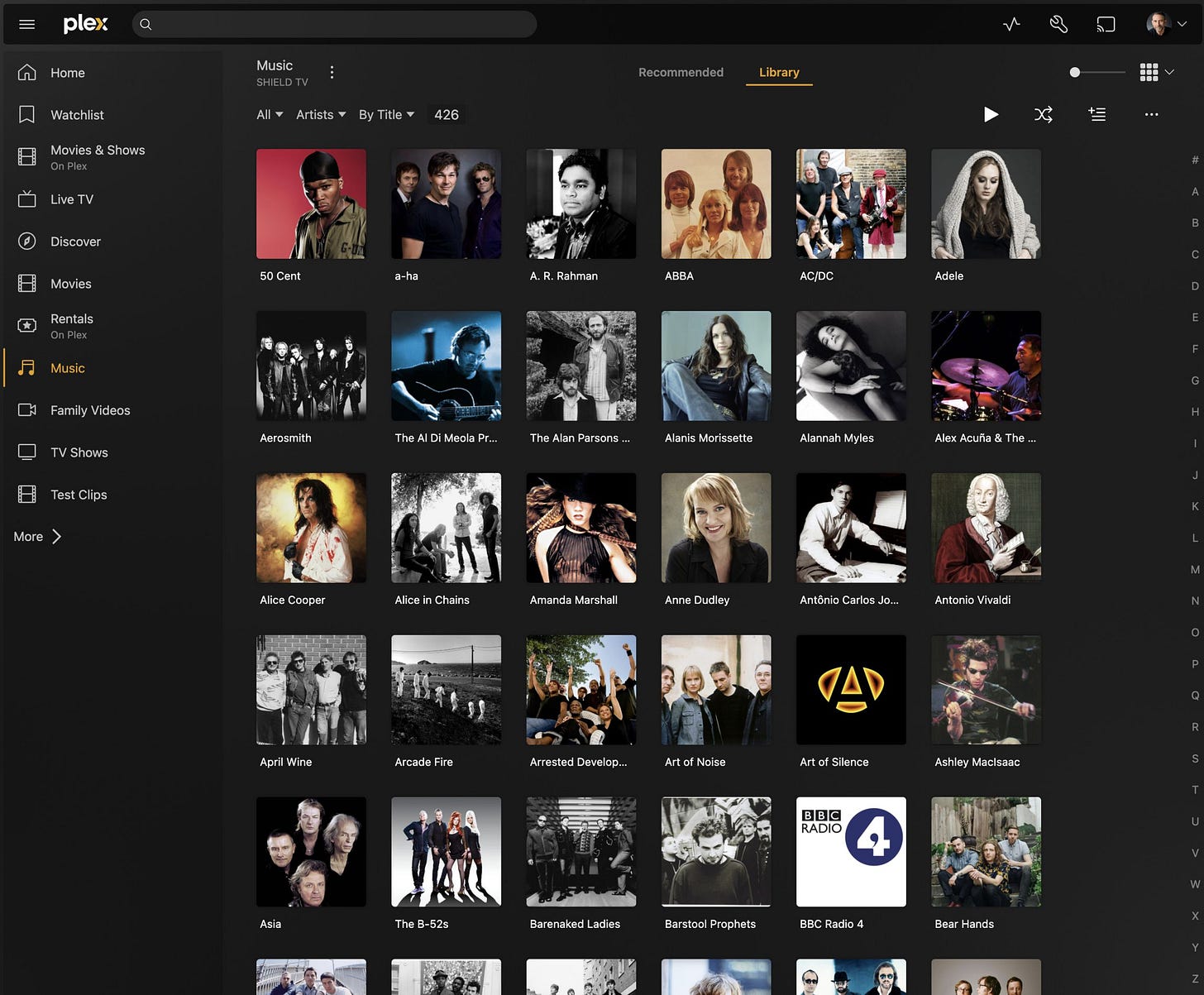The height and width of the screenshot is (995, 1204).
Task: Click the Bear Hands artist name
Action: 964,925
